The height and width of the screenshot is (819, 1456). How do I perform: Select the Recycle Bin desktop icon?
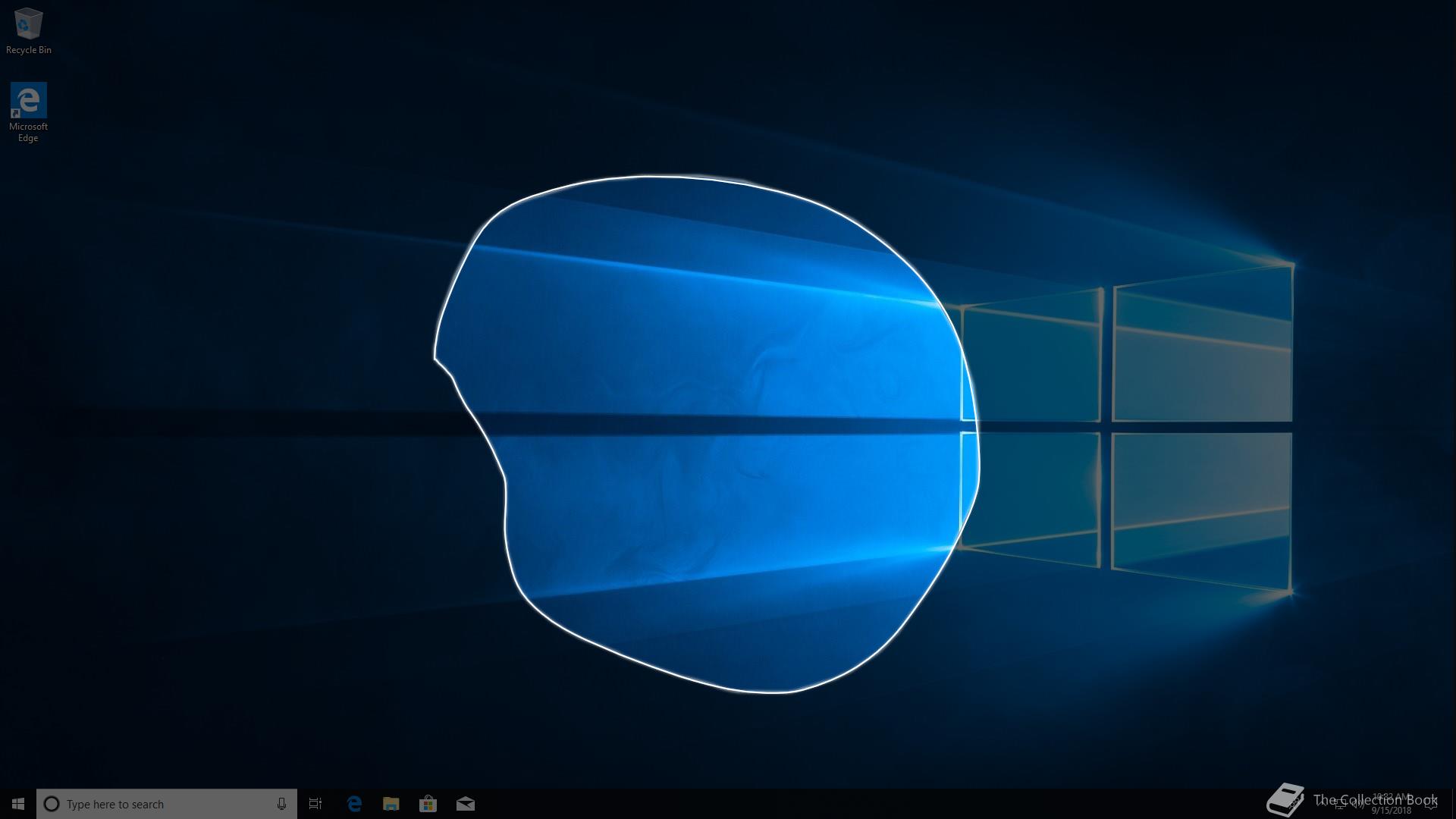28,31
